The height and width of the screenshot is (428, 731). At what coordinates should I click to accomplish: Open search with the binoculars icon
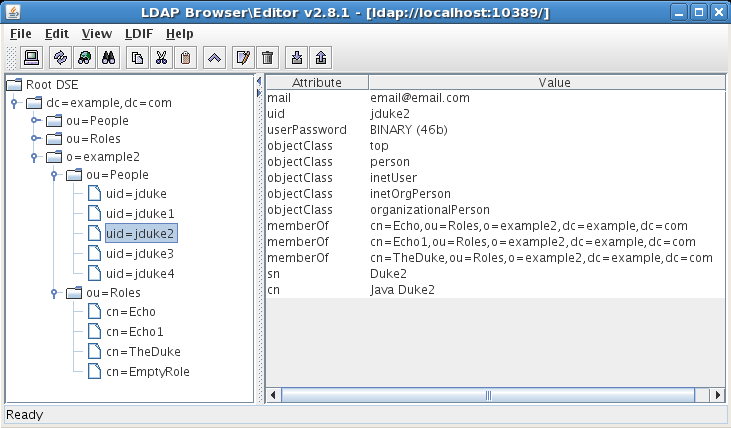point(110,57)
